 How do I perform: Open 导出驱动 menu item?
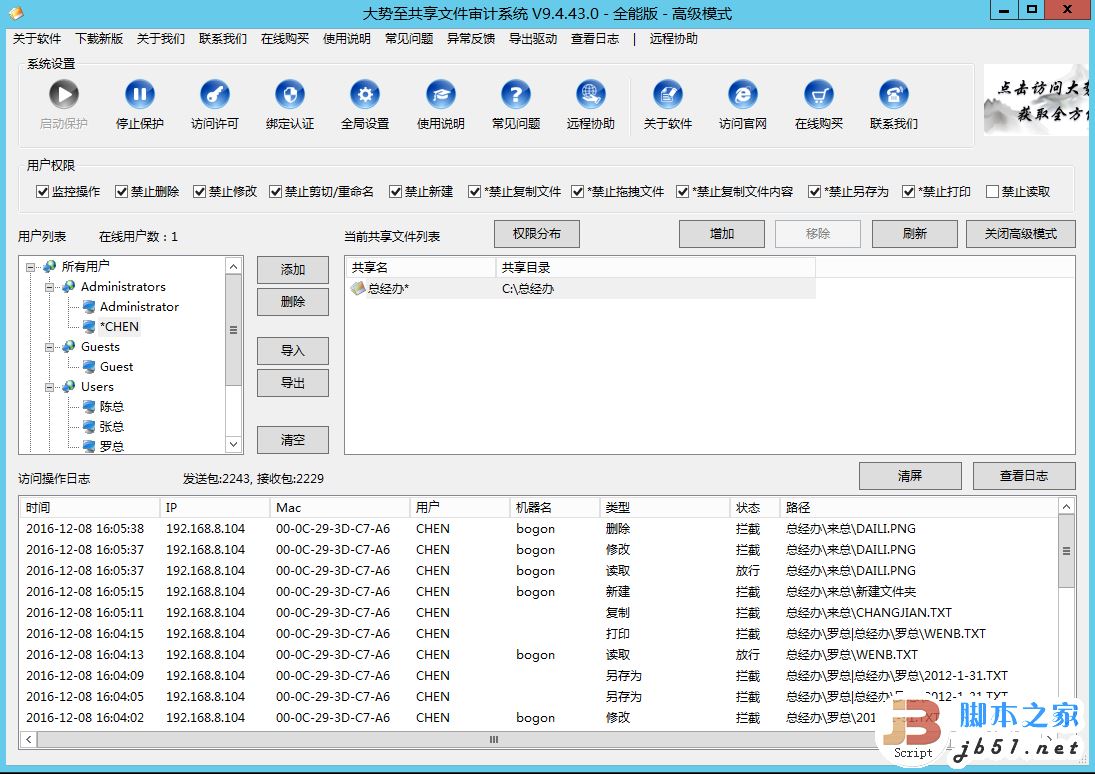point(533,39)
